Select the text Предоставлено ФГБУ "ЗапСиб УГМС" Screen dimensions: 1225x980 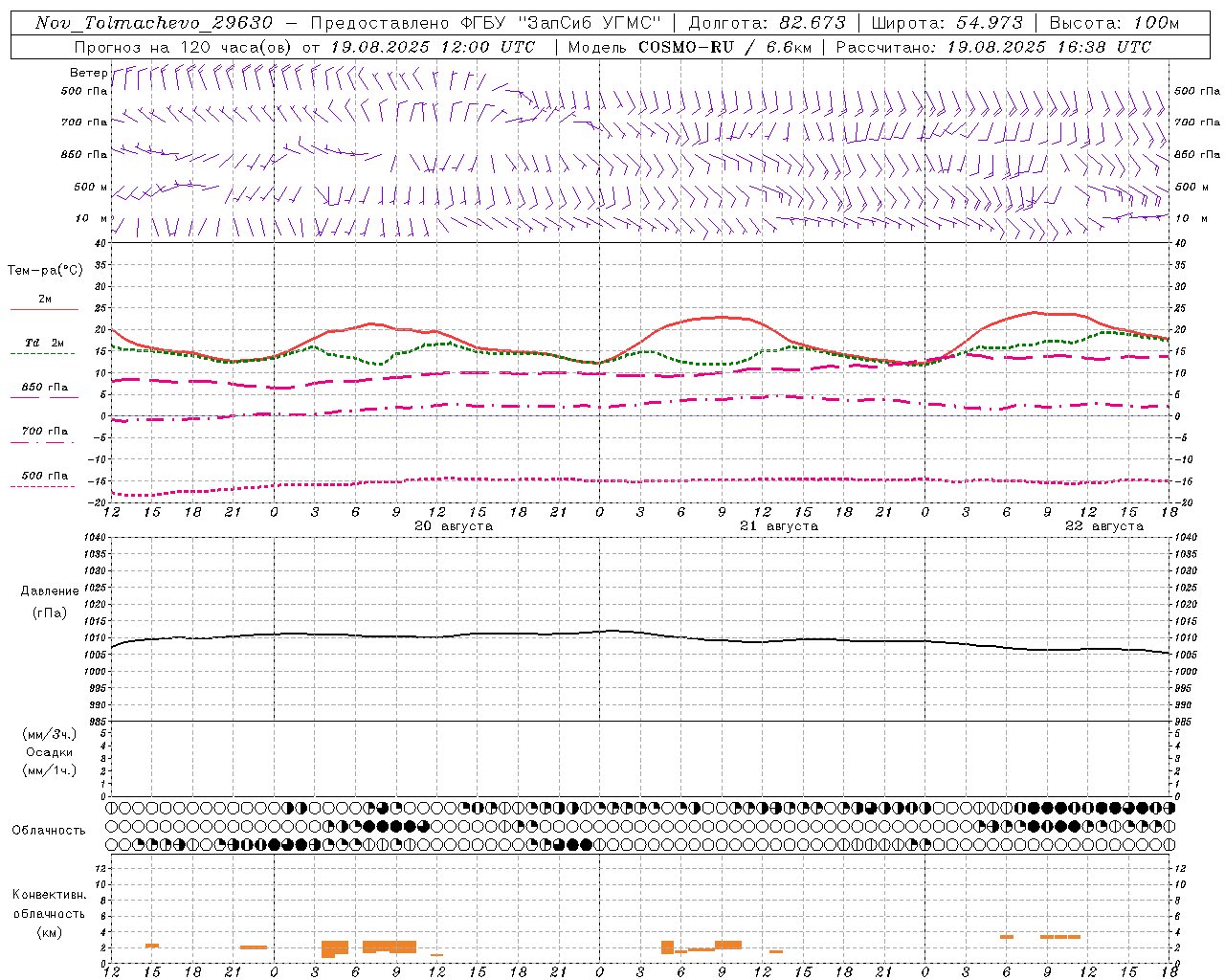(486, 23)
